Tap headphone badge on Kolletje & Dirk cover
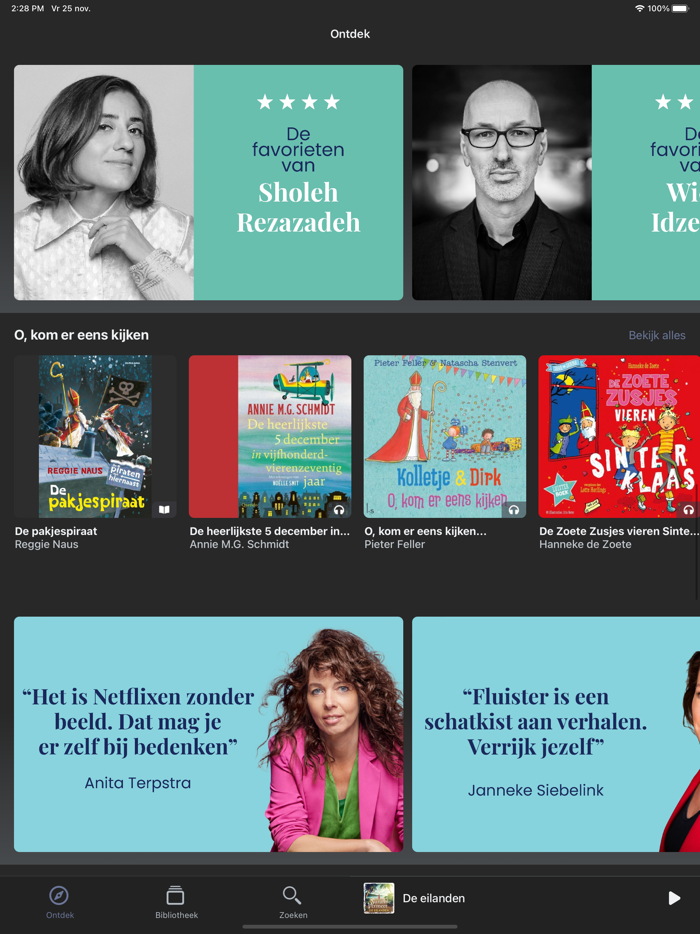 coord(514,510)
